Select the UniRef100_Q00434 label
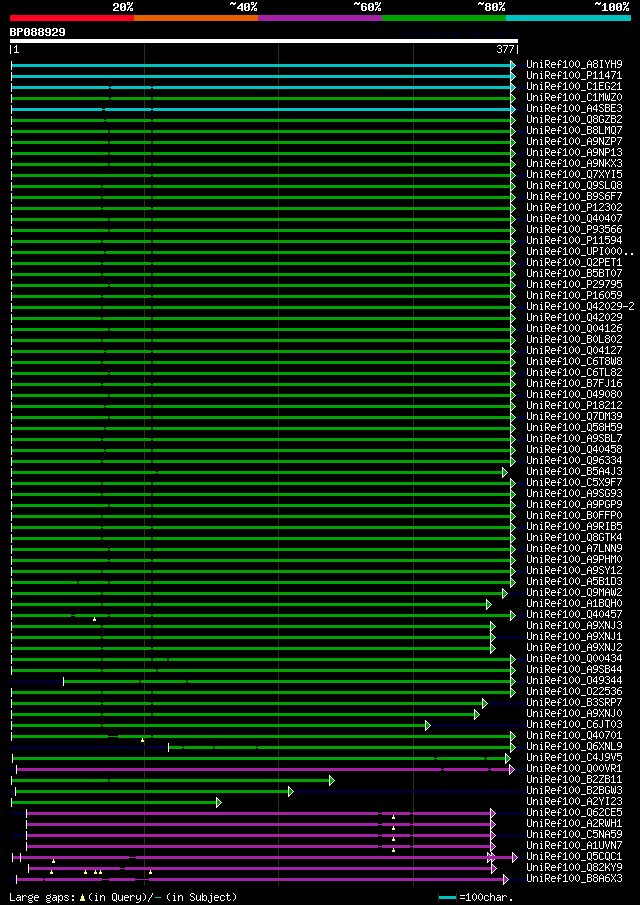Screen dimensions: 640x905 pyautogui.click(x=574, y=658)
